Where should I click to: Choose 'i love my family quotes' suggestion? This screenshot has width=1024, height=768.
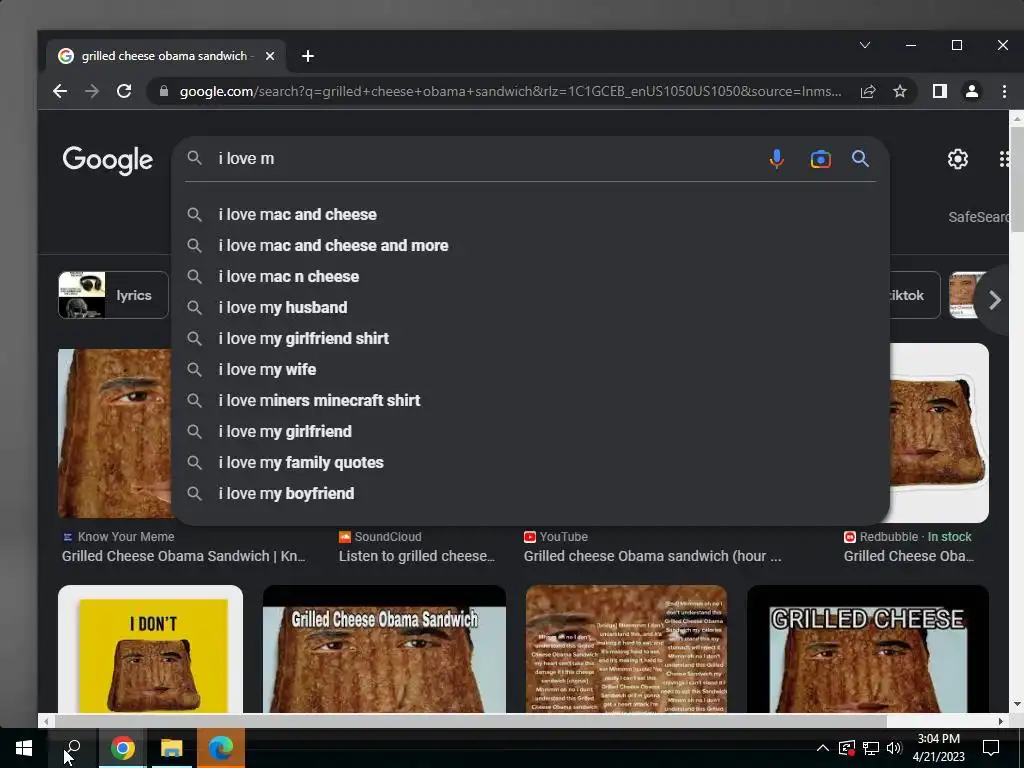pos(530,462)
